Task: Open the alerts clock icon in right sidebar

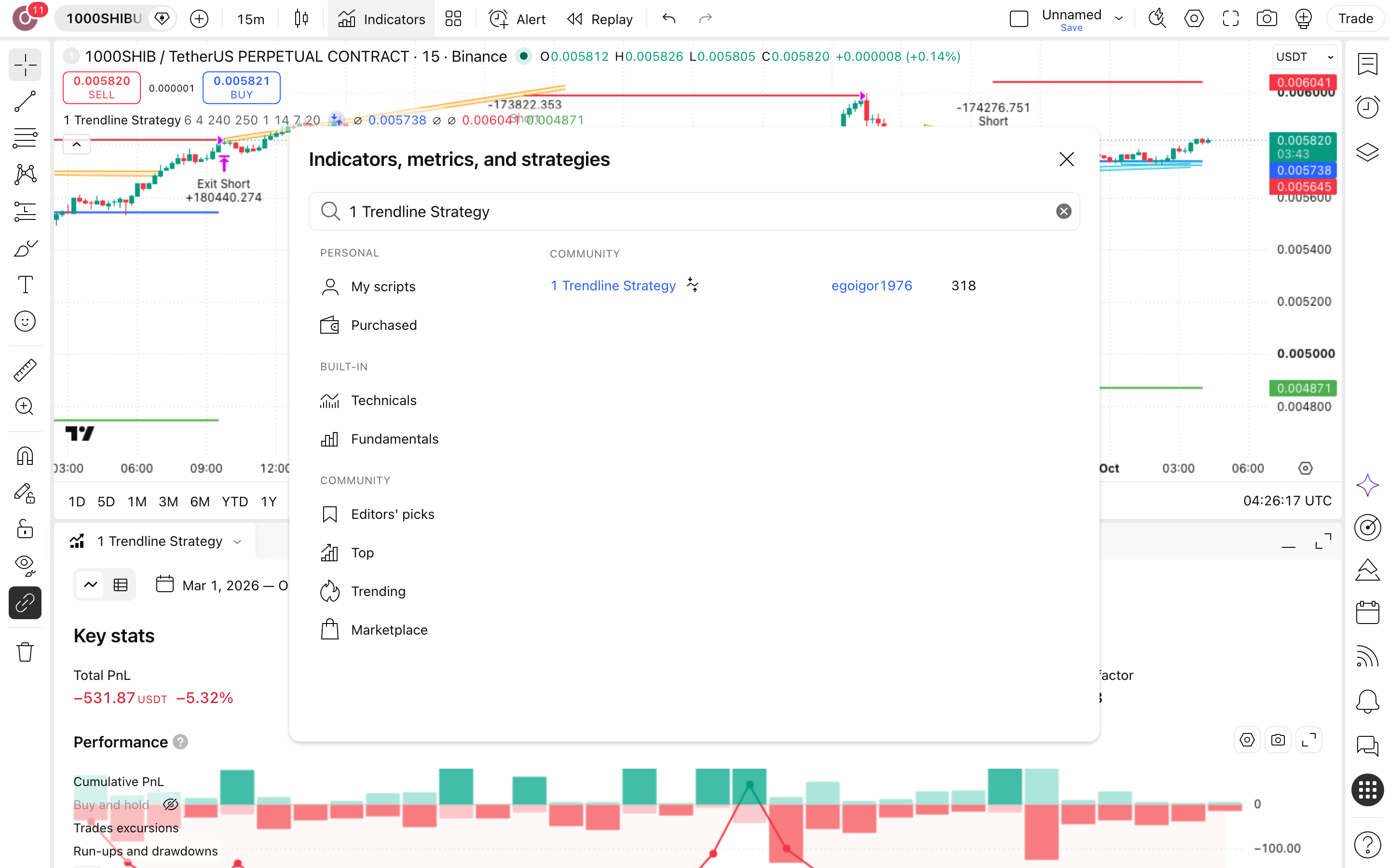Action: coord(1367,107)
